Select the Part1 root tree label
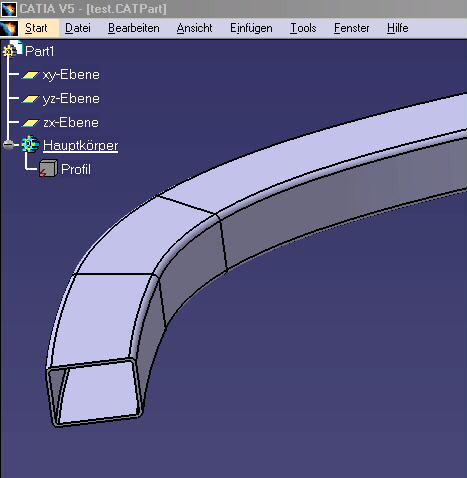Viewport: 467px width, 478px height. click(39, 51)
